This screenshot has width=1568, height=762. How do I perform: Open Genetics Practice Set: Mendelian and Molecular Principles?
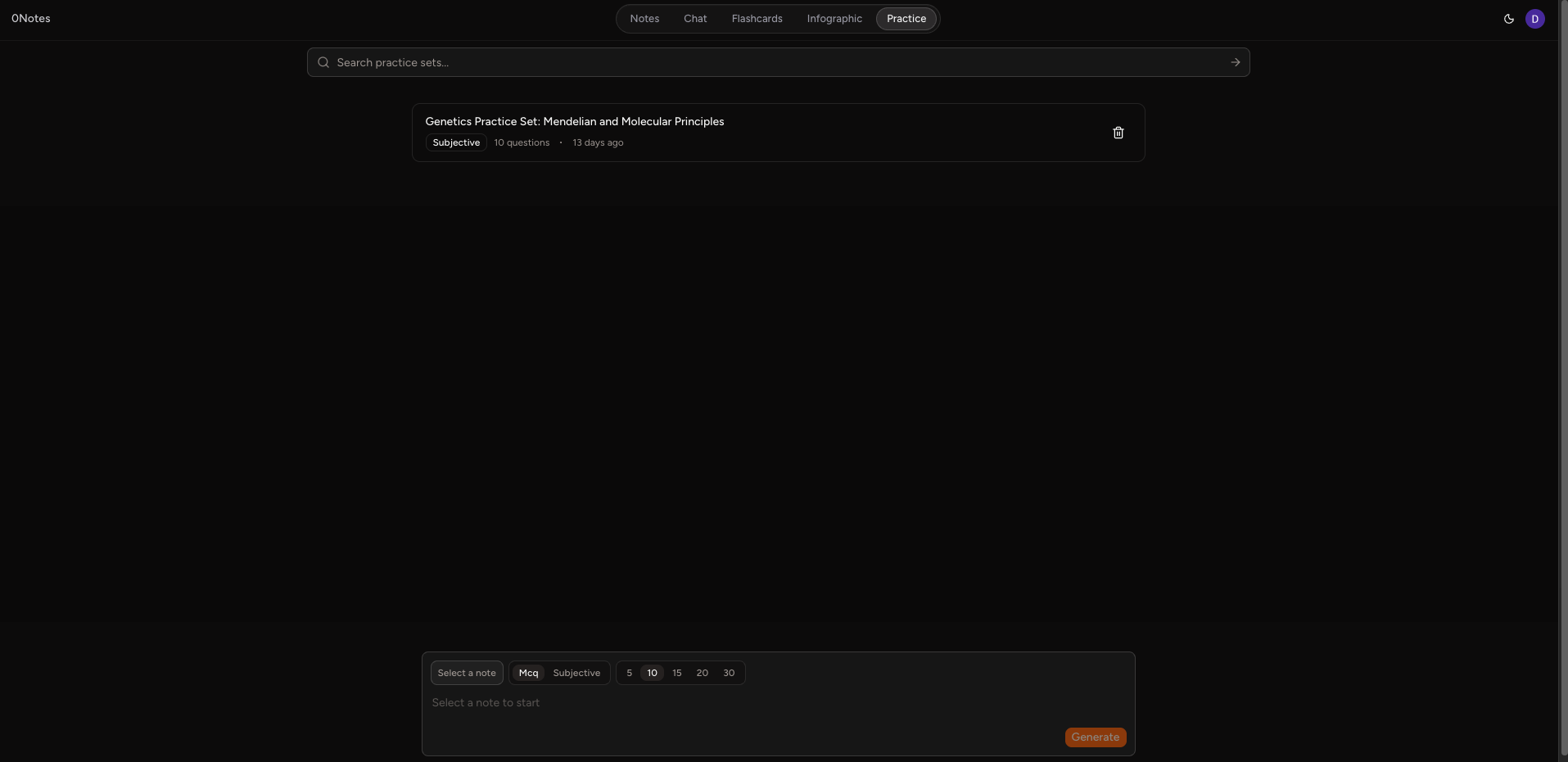click(x=575, y=121)
